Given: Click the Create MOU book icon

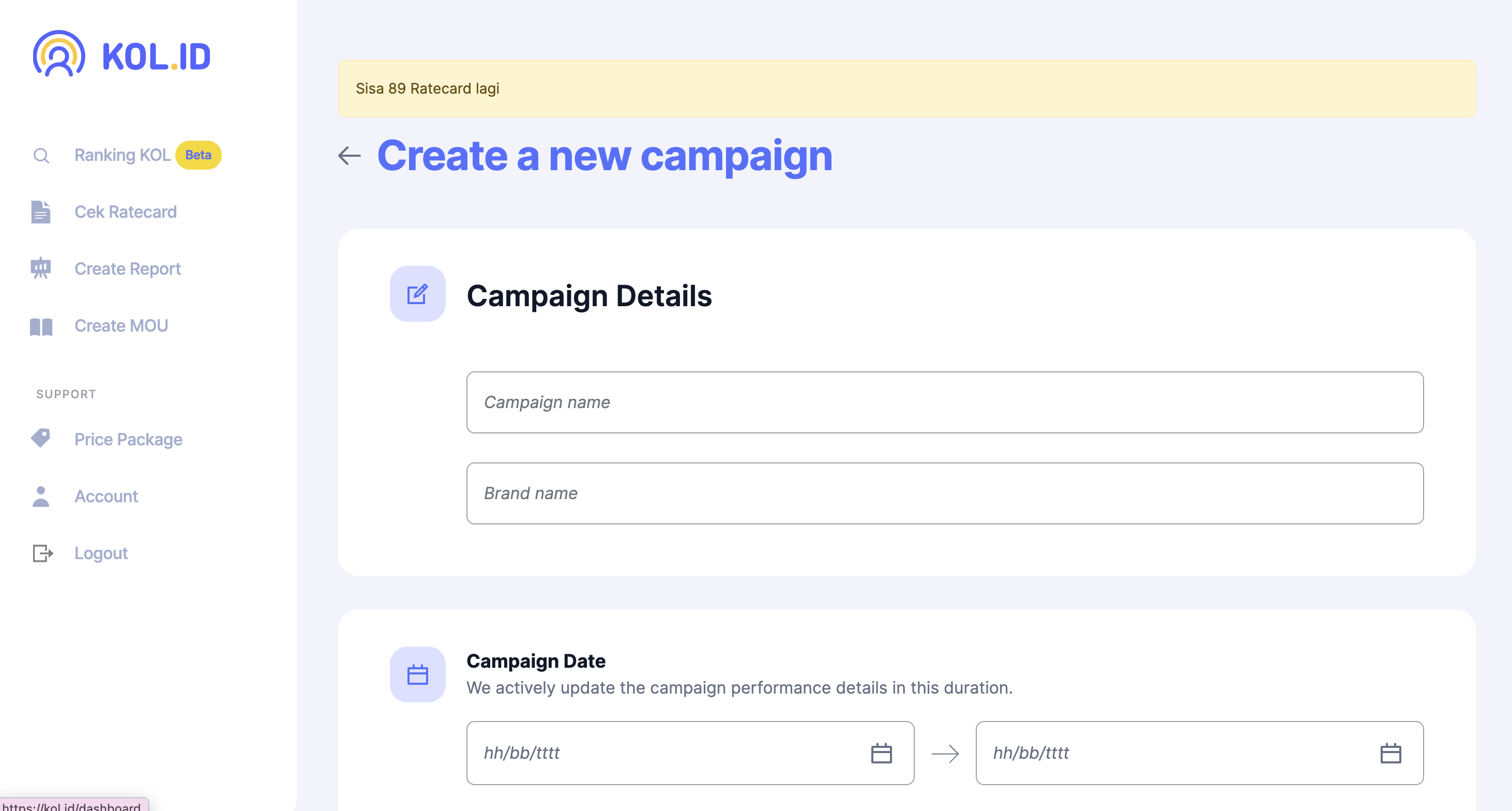Looking at the screenshot, I should [41, 326].
